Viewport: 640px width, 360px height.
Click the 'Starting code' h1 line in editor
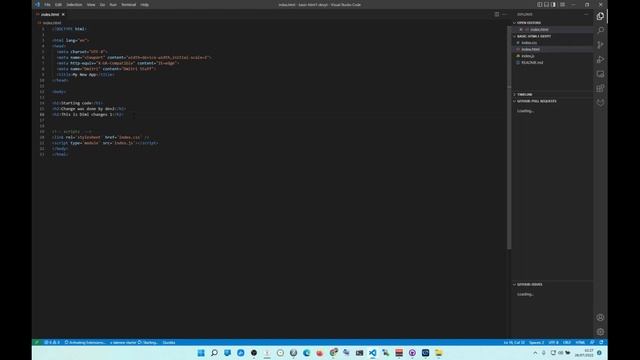point(78,103)
